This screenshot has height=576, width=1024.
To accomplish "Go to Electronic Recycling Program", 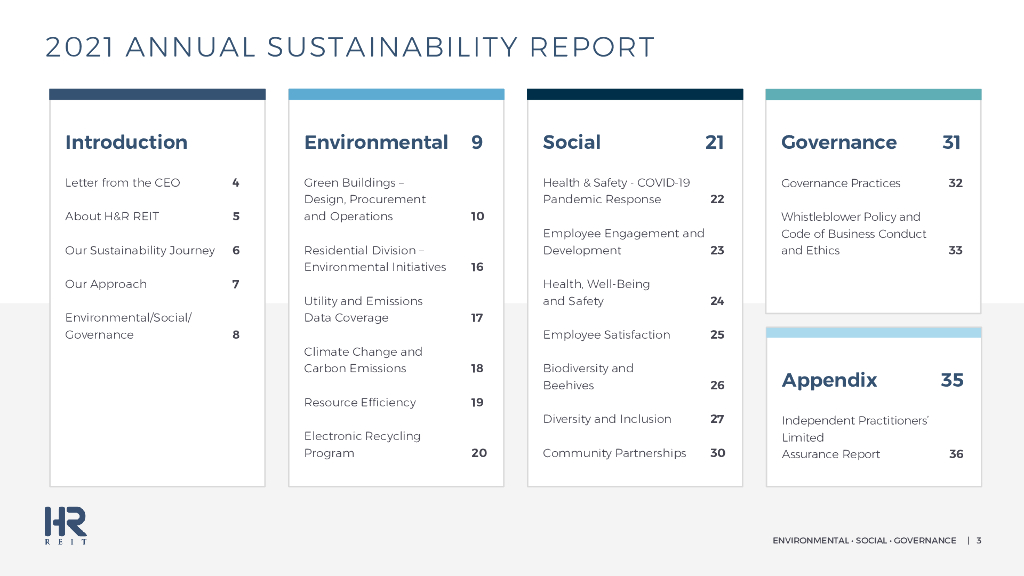I will click(x=362, y=444).
